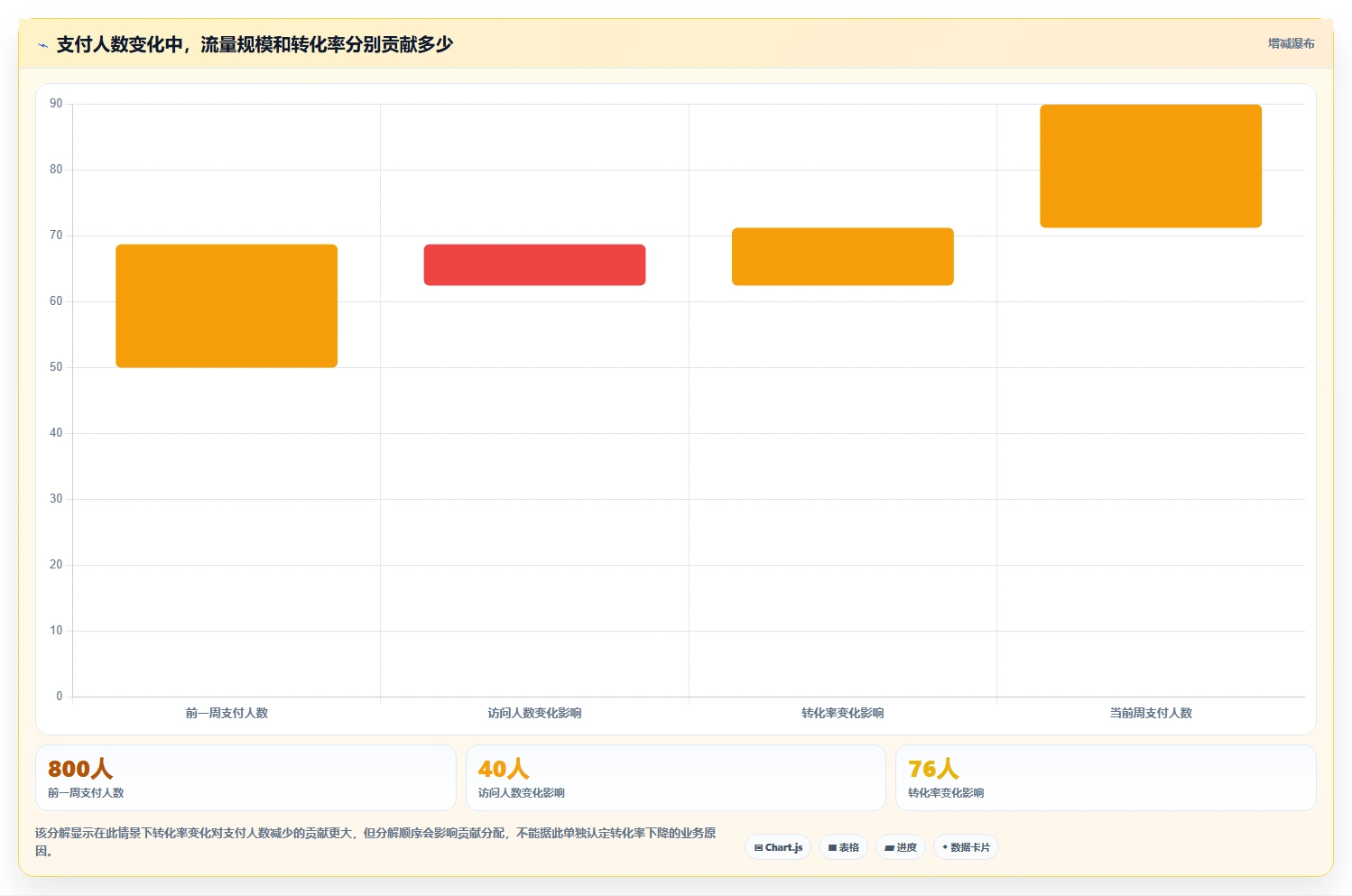Click the 转化率变化影响 caption under 76人
The width and height of the screenshot is (1352, 896).
(946, 793)
